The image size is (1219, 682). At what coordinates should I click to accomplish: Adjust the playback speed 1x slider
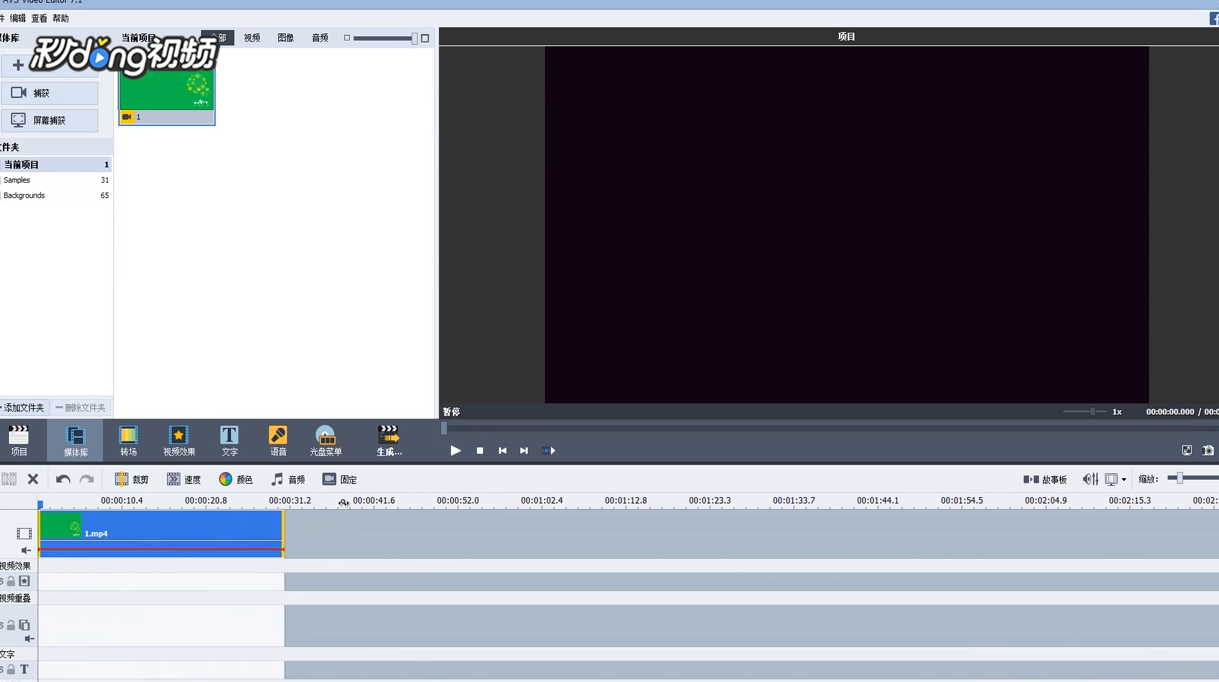(x=1085, y=412)
